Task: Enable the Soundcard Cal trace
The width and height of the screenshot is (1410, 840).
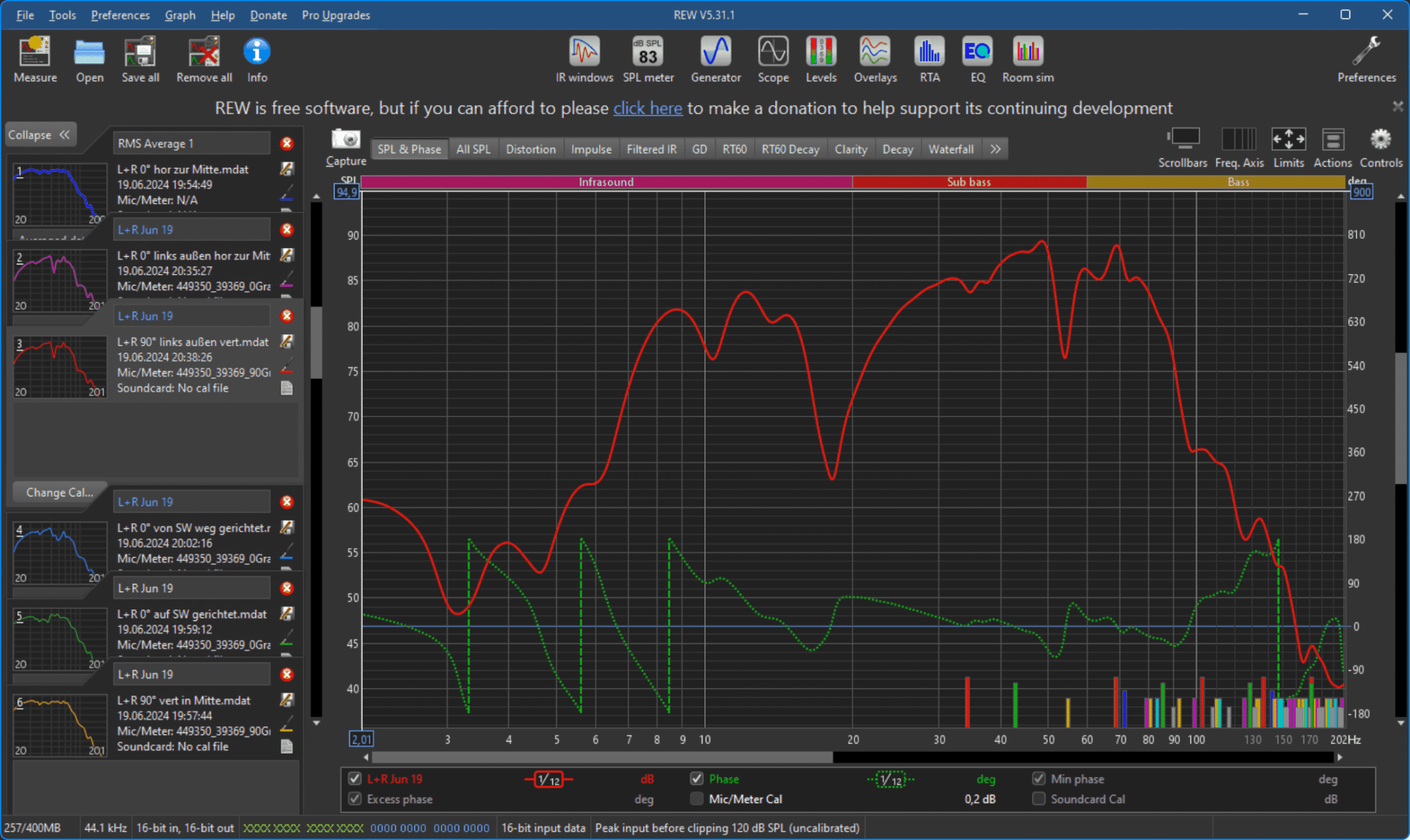Action: pyautogui.click(x=1038, y=799)
